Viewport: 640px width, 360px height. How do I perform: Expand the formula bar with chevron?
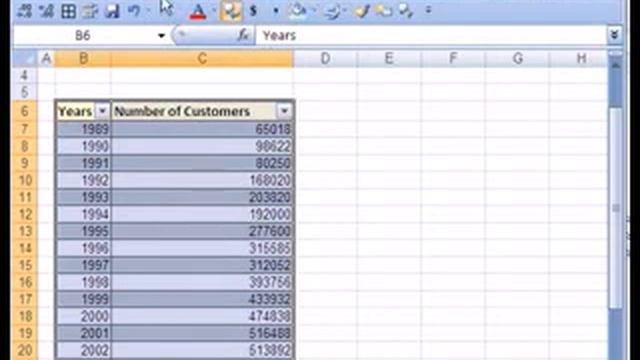tap(615, 36)
